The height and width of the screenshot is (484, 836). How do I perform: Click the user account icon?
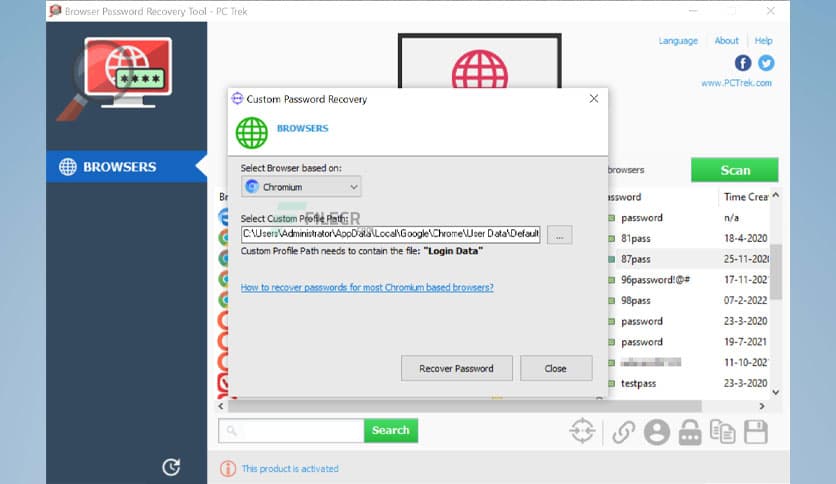(x=657, y=432)
